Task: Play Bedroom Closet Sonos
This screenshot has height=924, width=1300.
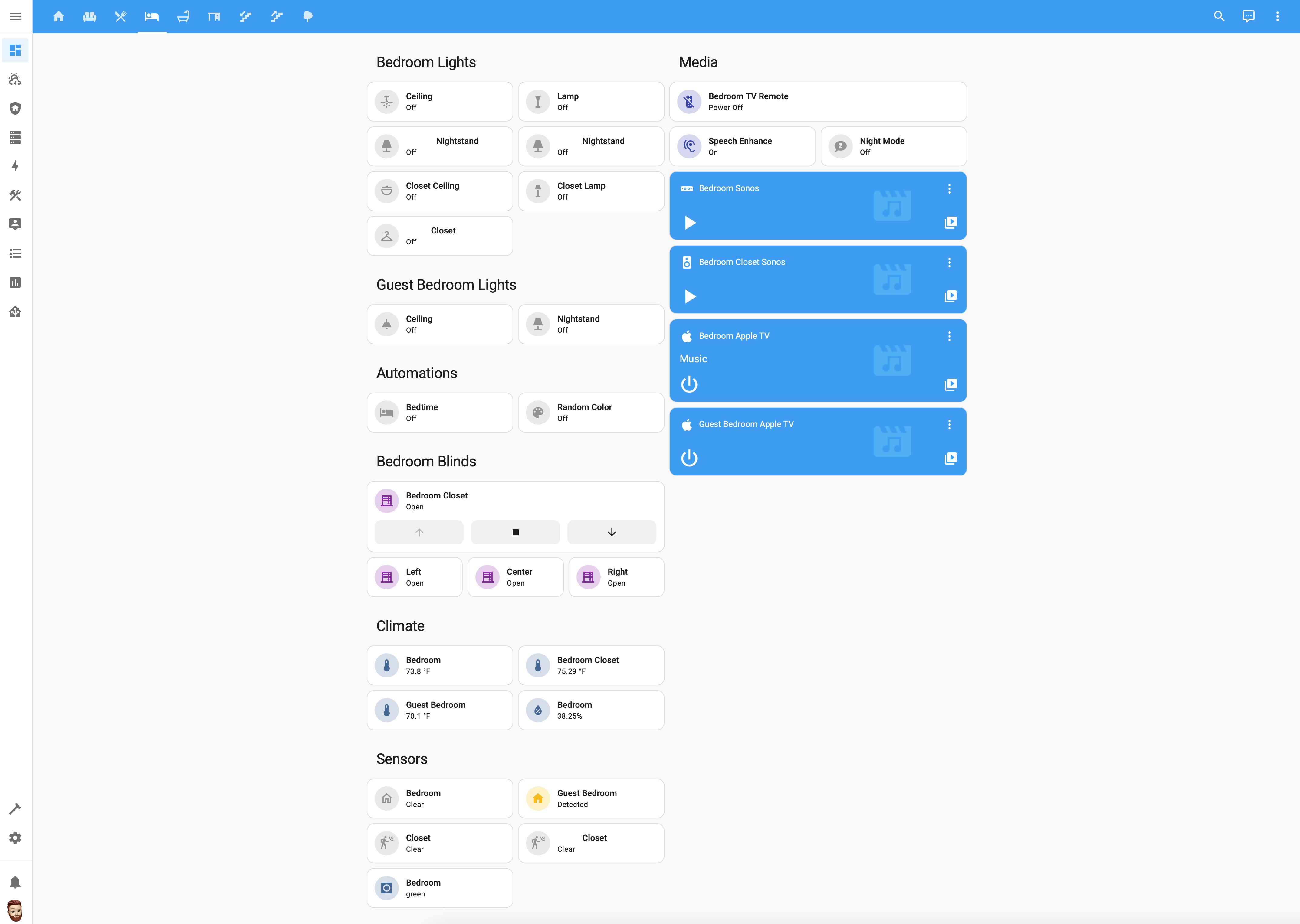Action: click(690, 296)
